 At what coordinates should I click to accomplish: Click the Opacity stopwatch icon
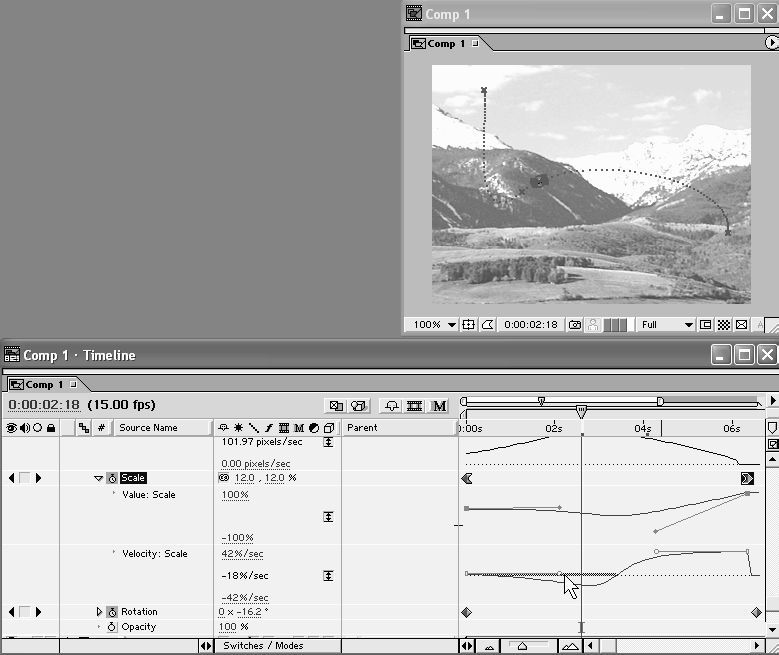(x=112, y=627)
